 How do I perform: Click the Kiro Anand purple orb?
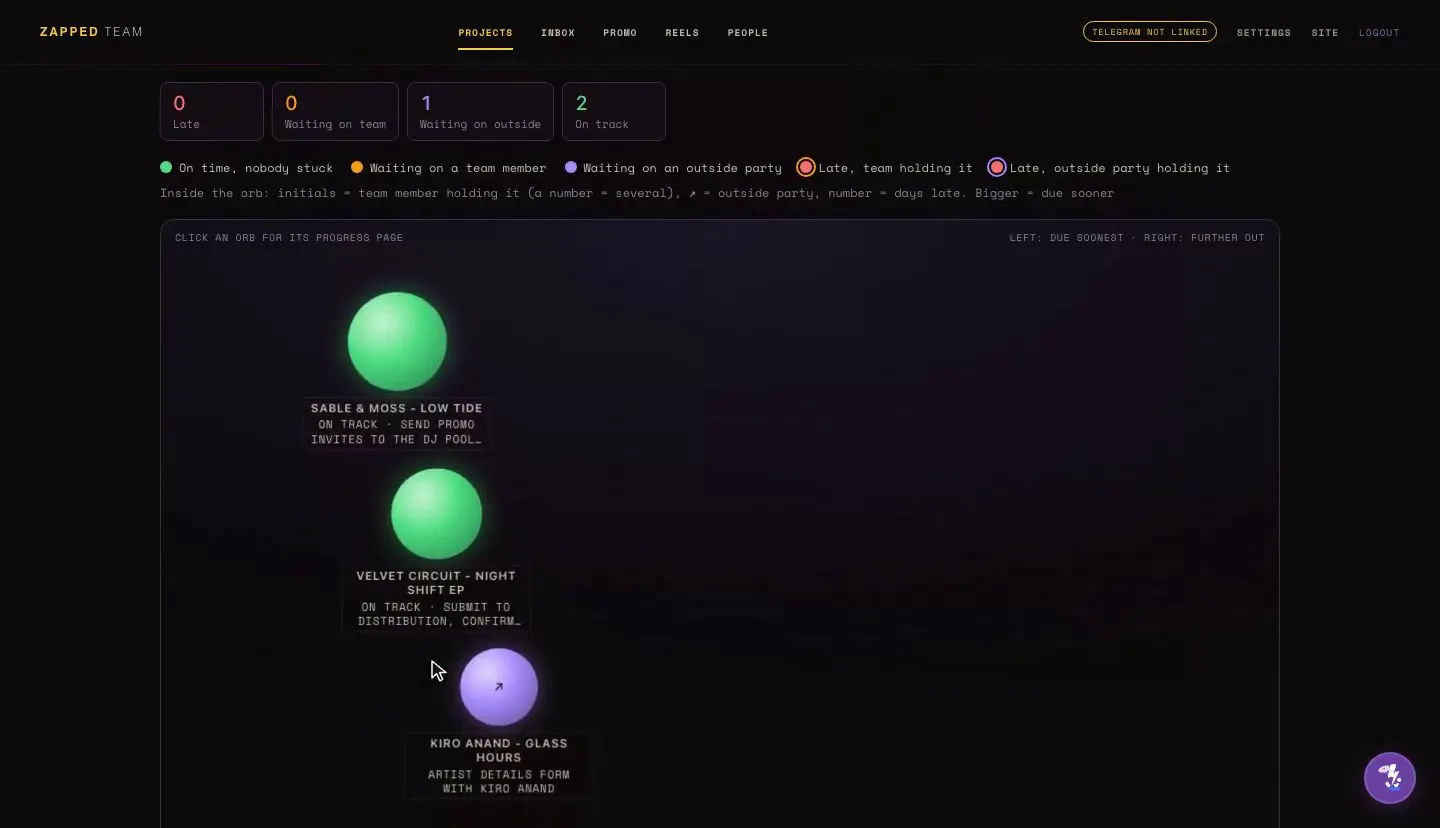(x=499, y=687)
